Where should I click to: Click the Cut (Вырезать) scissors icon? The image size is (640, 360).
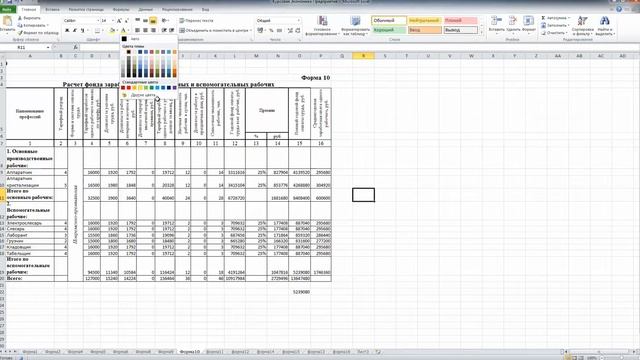[20, 18]
